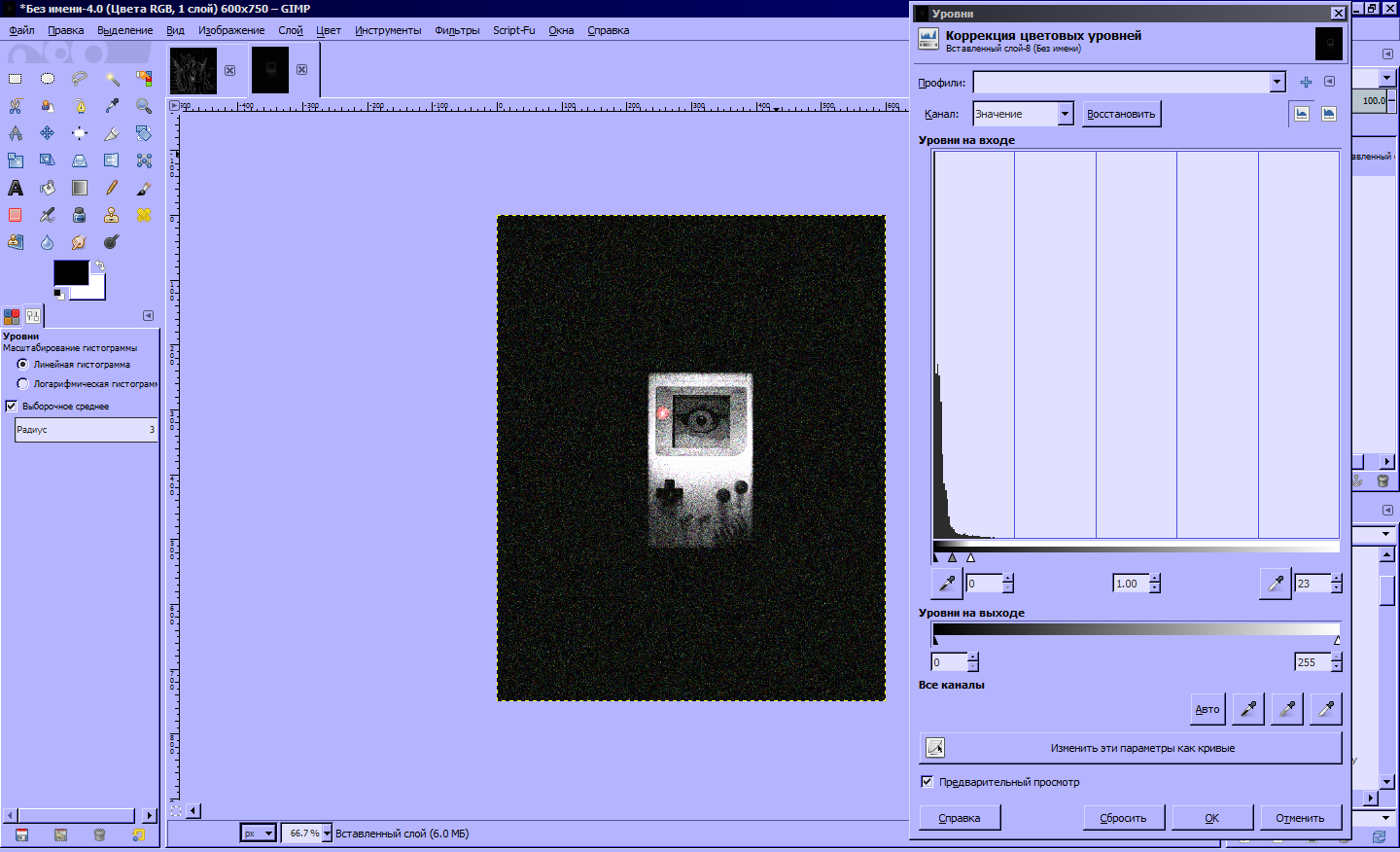Select Логарифмическая гистограмма radio button
Screen dimensions: 1400x852
(22, 383)
